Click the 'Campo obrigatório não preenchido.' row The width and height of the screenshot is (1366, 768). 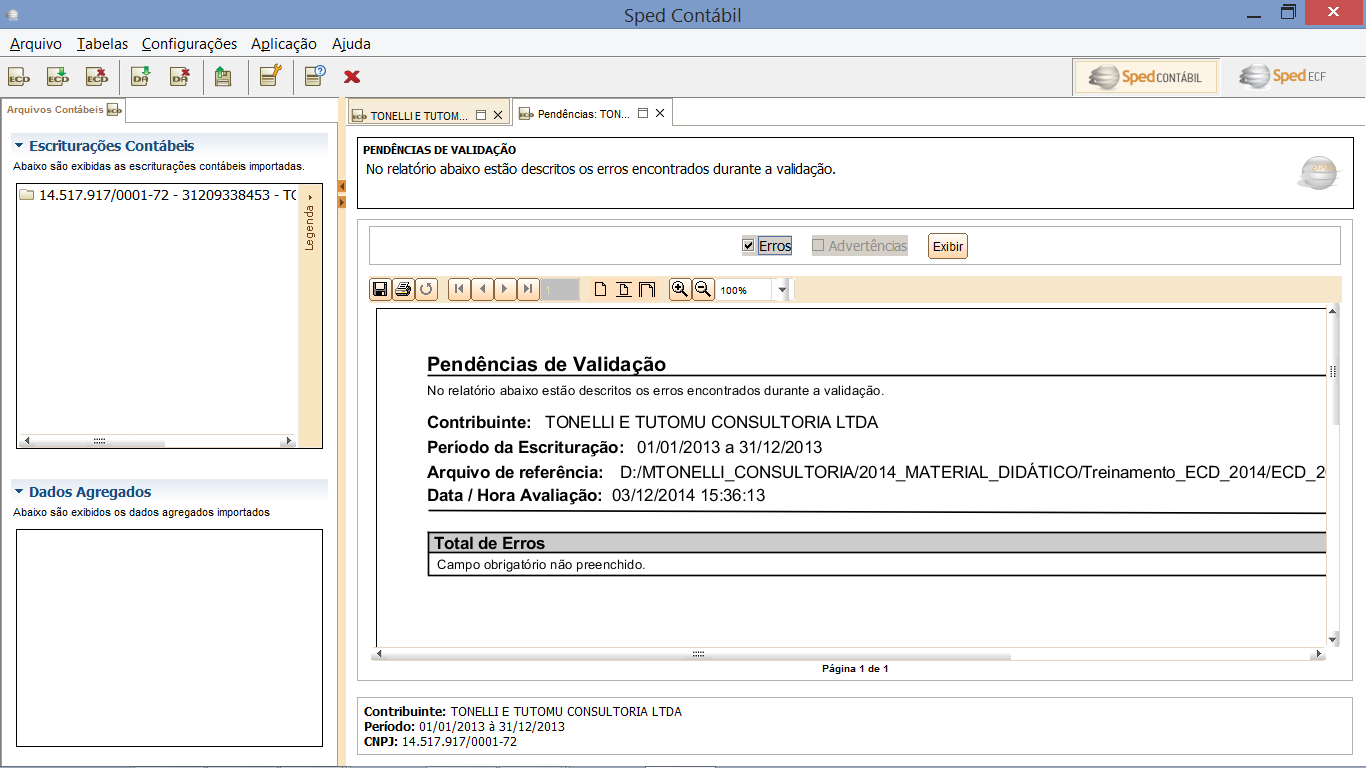[877, 565]
